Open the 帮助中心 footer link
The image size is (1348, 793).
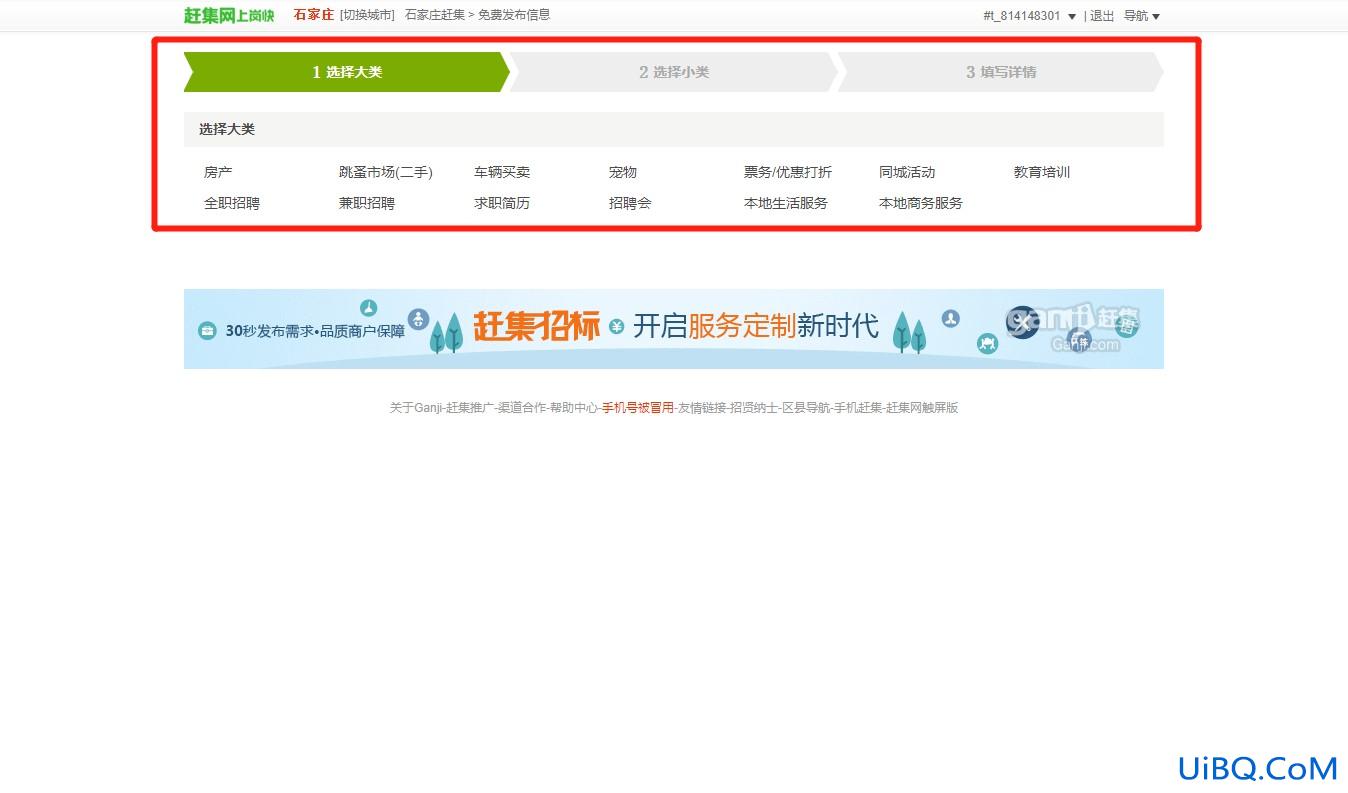pos(574,408)
